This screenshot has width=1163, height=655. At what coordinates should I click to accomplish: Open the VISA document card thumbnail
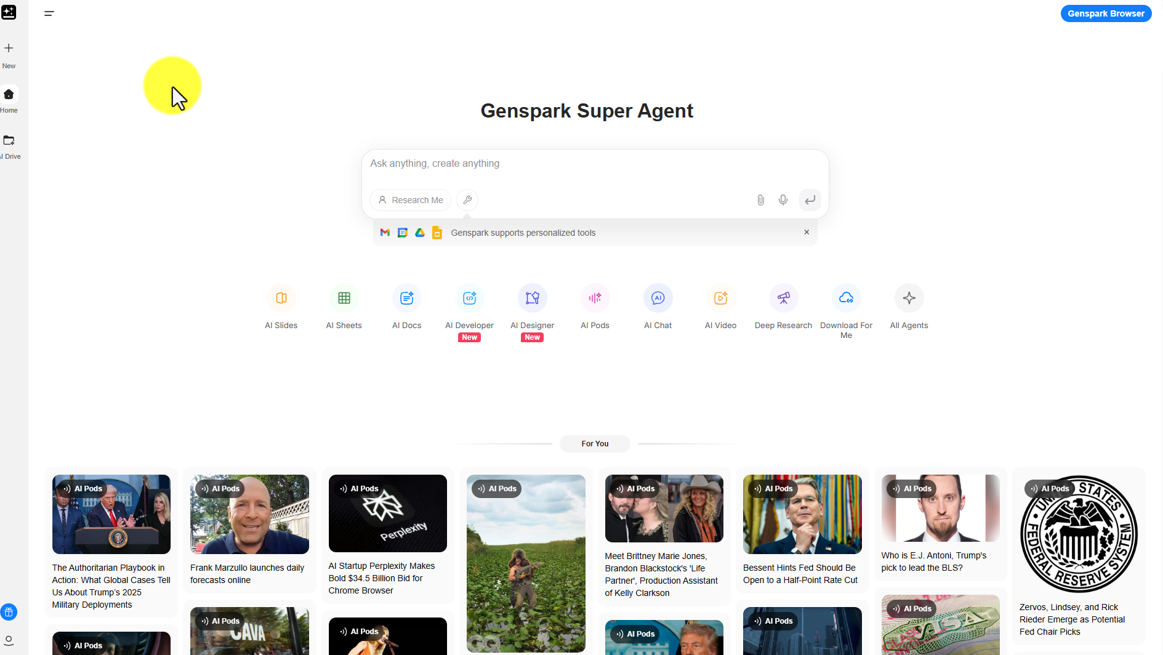[x=940, y=625]
